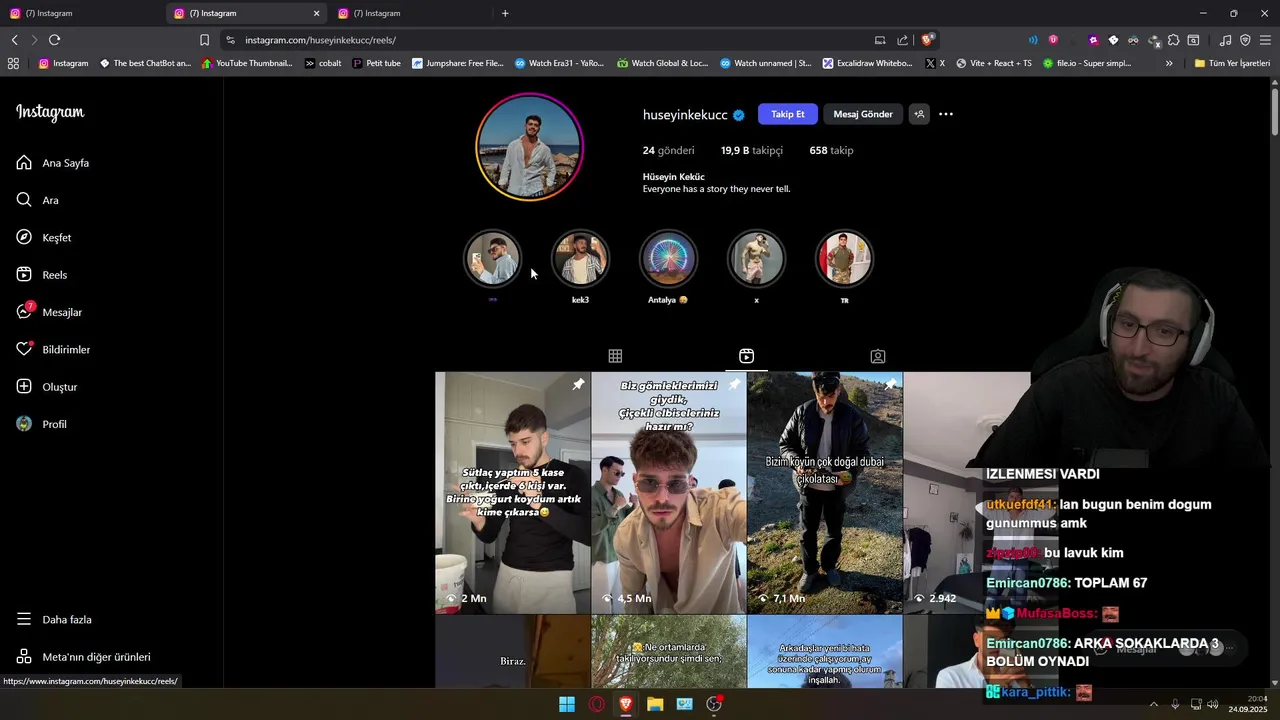Click the browser forward arrow
This screenshot has width=1280, height=720.
coord(34,40)
